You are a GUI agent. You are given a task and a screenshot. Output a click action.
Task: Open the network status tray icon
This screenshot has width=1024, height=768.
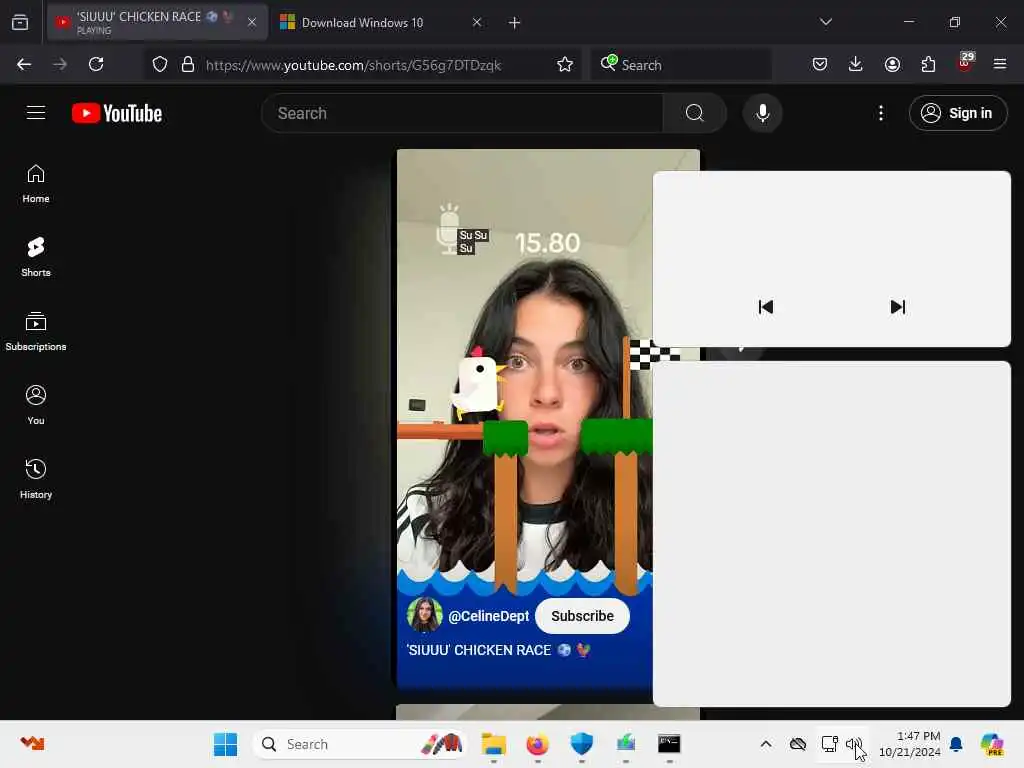(x=829, y=744)
